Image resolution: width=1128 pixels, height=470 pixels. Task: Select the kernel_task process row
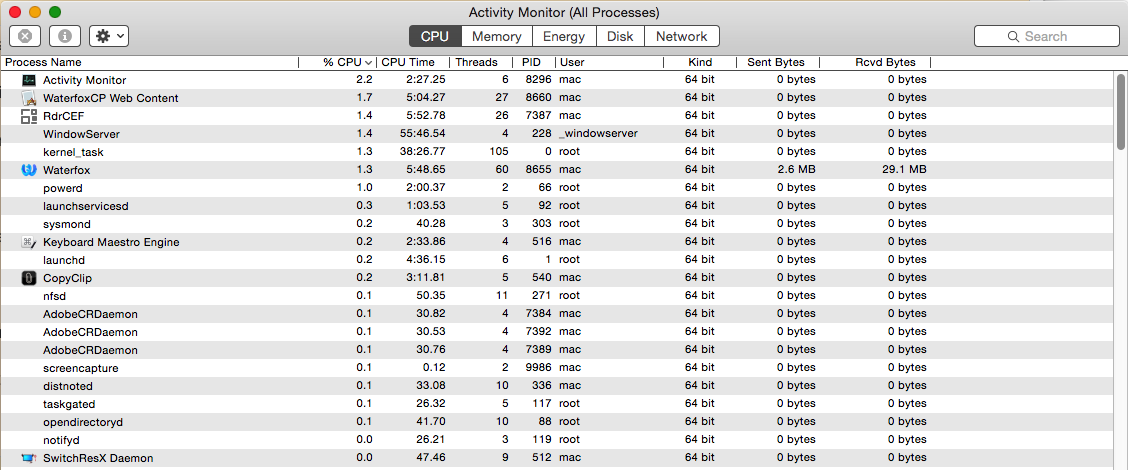[x=558, y=152]
